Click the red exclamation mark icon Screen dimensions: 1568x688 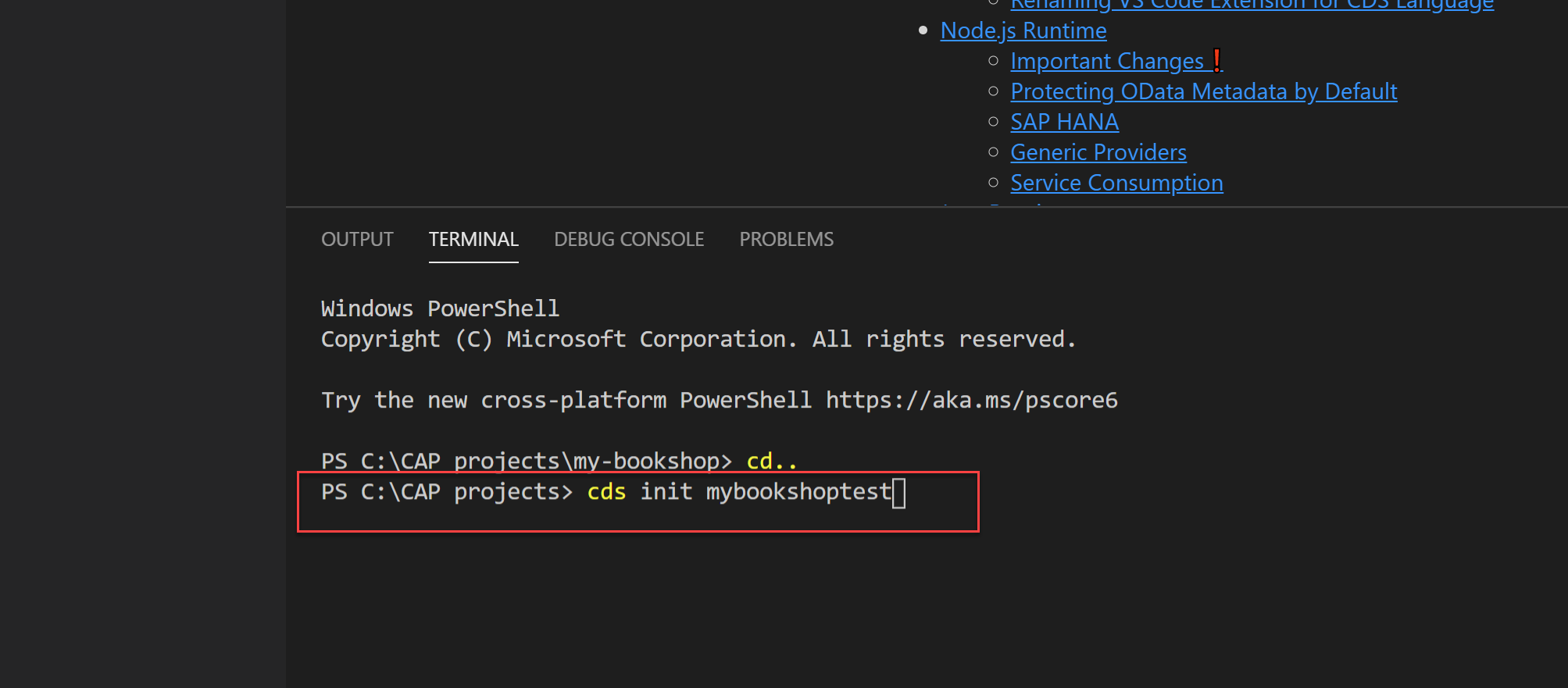pos(1216,60)
